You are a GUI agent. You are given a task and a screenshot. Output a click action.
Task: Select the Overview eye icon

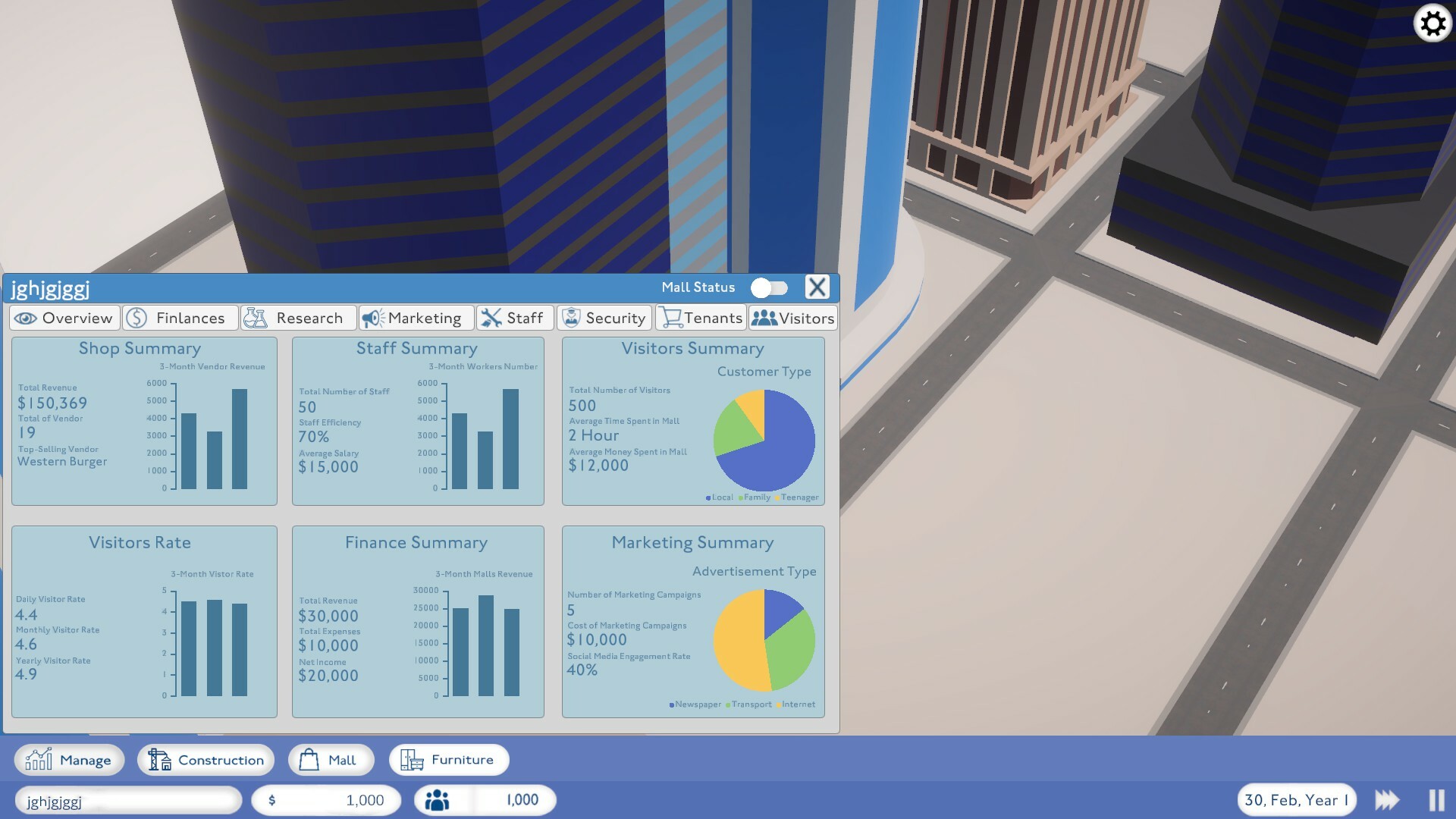coord(27,318)
